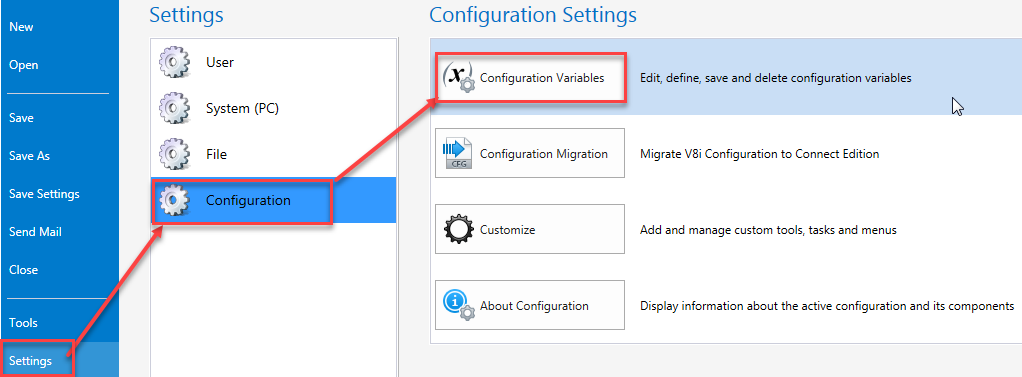The width and height of the screenshot is (1022, 377).
Task: Open the Tools backstage entry
Action: 23,323
